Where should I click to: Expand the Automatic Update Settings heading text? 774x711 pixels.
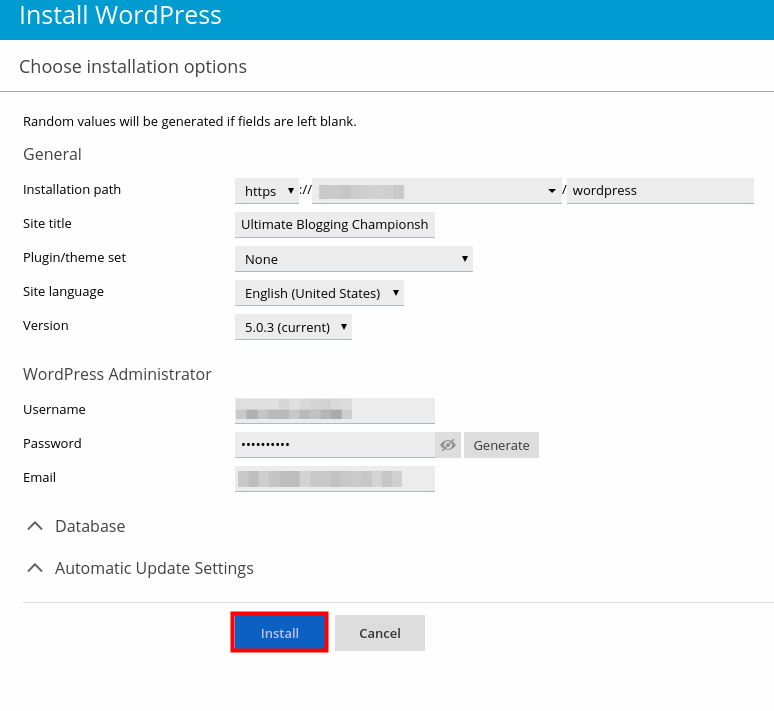pos(154,568)
